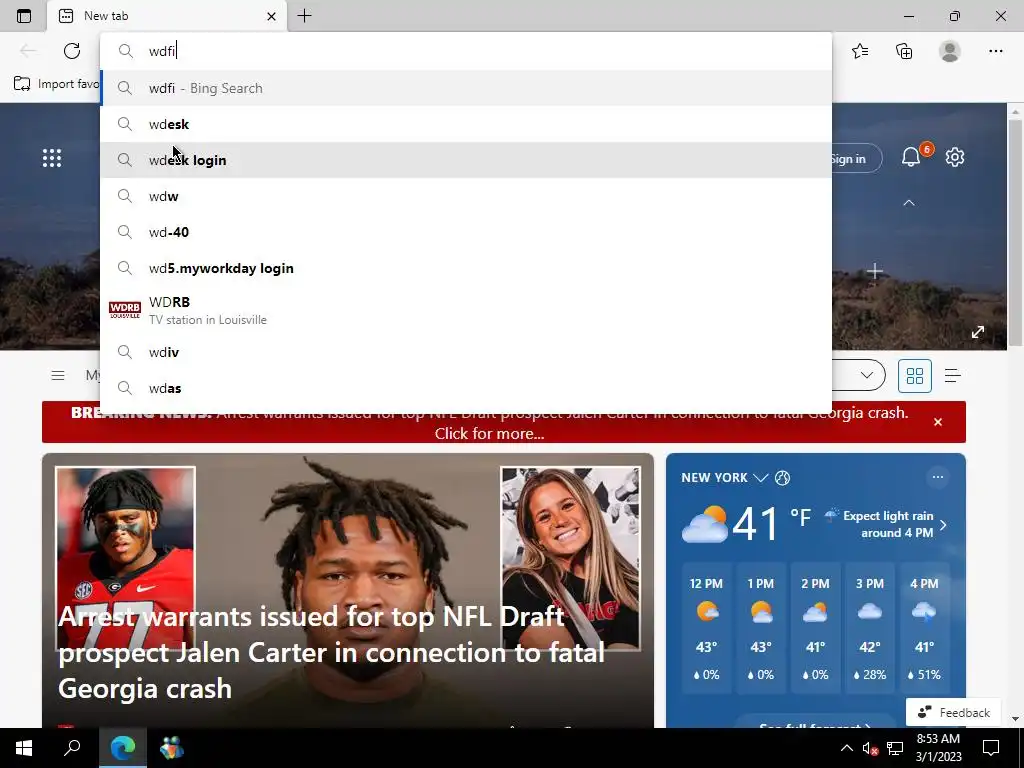This screenshot has height=768, width=1024.
Task: Open the Windows Start menu
Action: coord(24,748)
